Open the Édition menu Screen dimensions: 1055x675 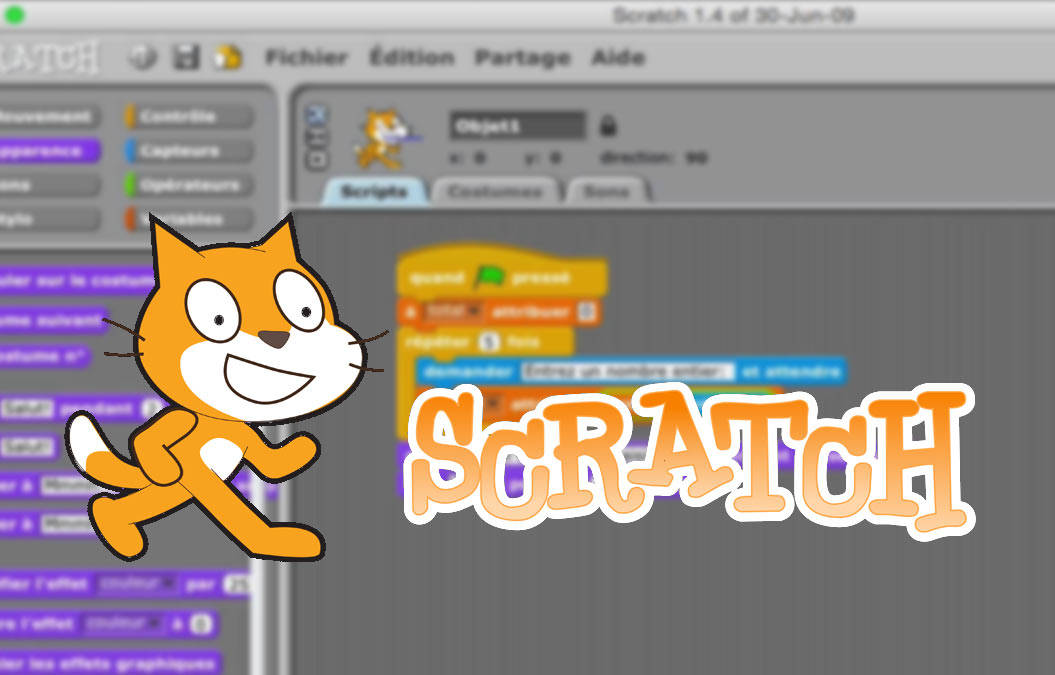coord(412,57)
